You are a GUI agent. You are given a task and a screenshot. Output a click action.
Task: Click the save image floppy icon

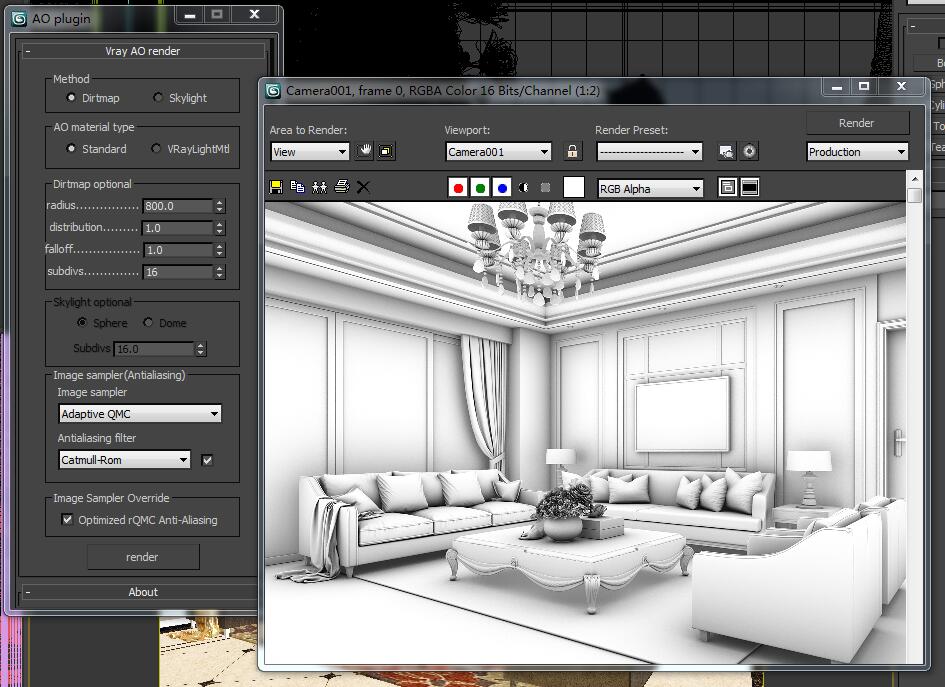(276, 187)
